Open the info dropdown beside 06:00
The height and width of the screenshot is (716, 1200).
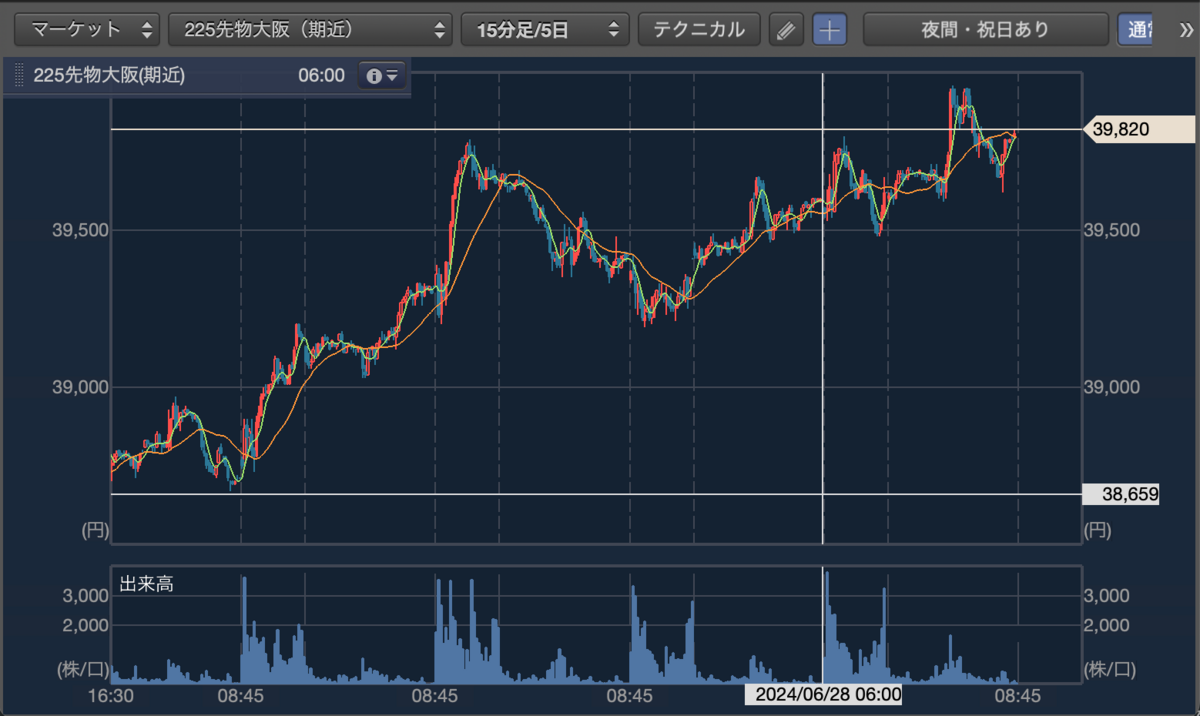382,75
